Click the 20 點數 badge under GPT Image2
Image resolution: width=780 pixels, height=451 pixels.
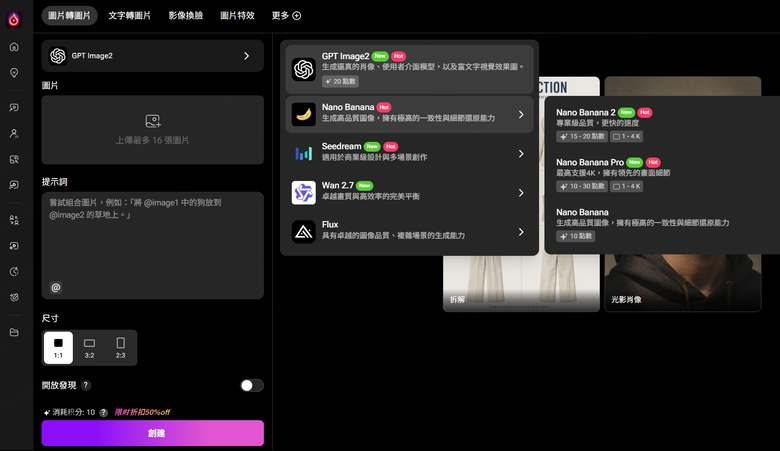340,81
